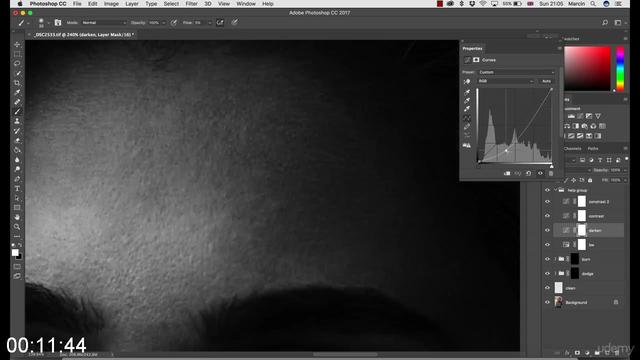Select the Dodge tool
The width and height of the screenshot is (640, 360).
pyautogui.click(x=17, y=169)
